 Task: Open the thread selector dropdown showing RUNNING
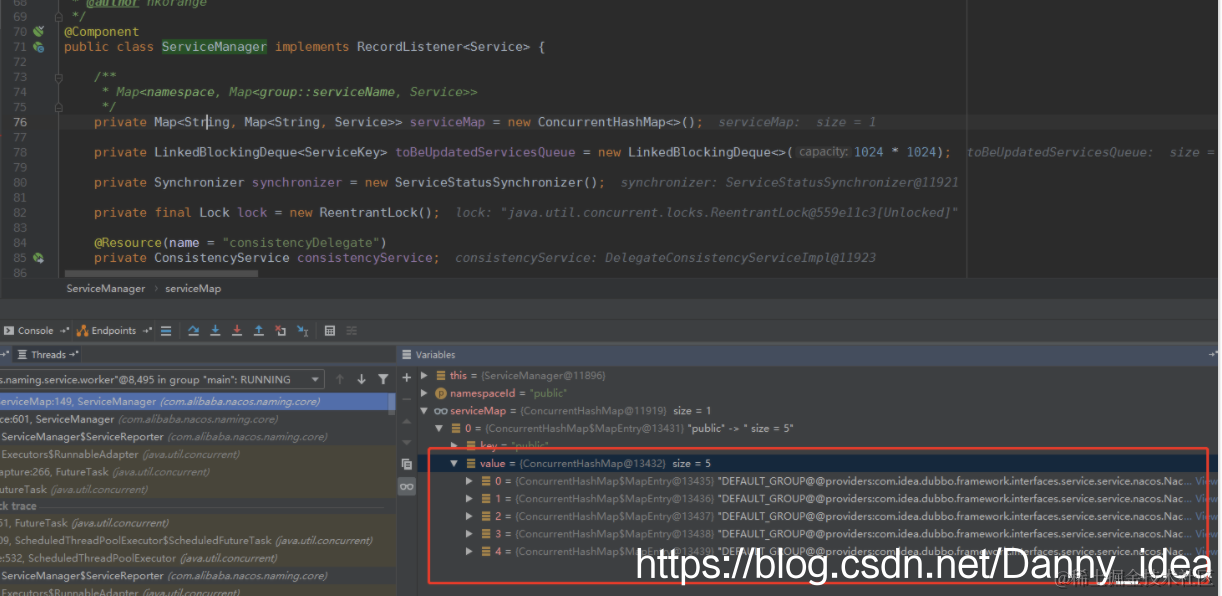(163, 379)
